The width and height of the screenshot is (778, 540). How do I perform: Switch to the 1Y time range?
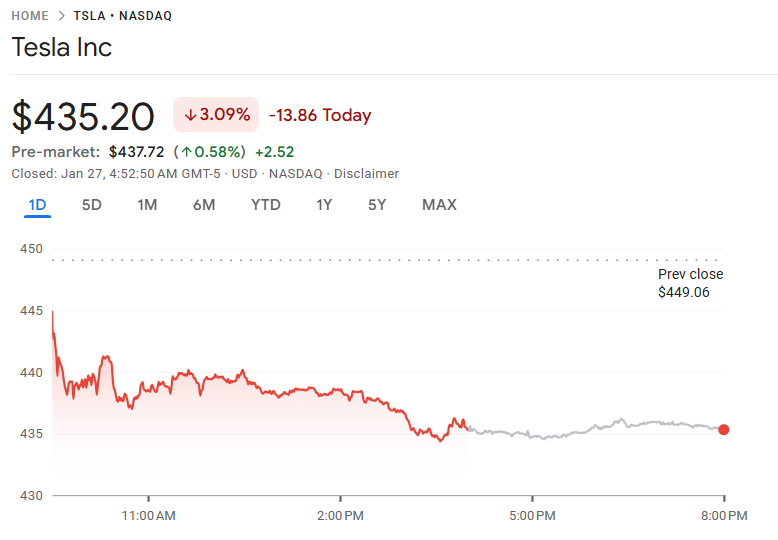(324, 205)
